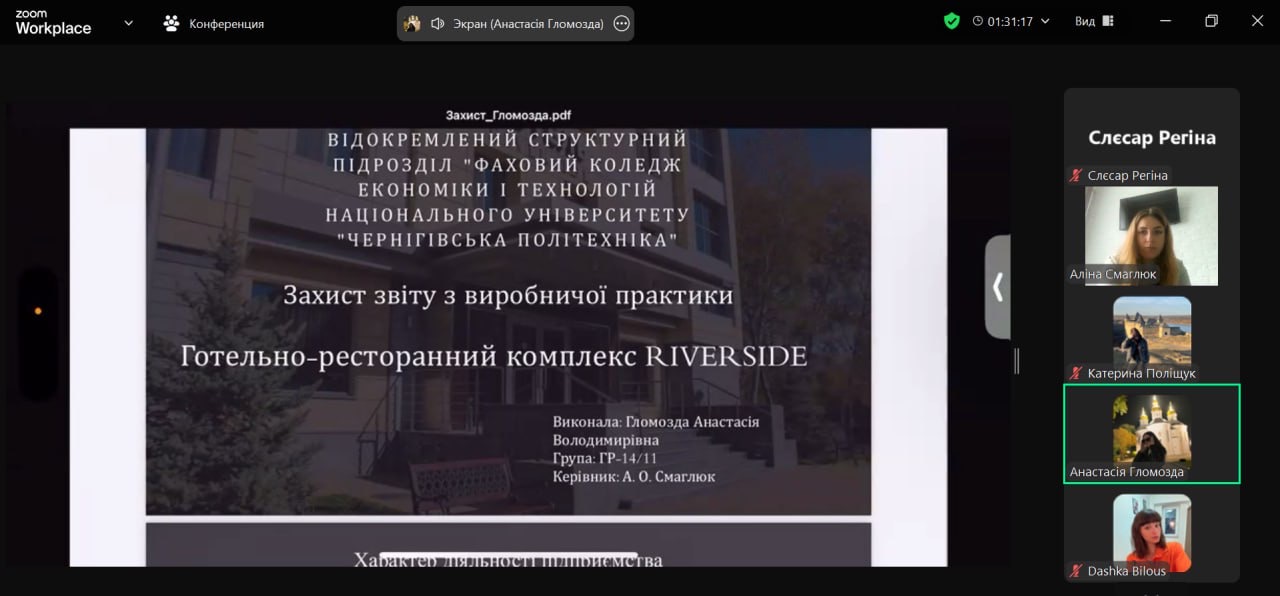
Task: Click the avatar icon in the screen share bar
Action: (x=412, y=23)
